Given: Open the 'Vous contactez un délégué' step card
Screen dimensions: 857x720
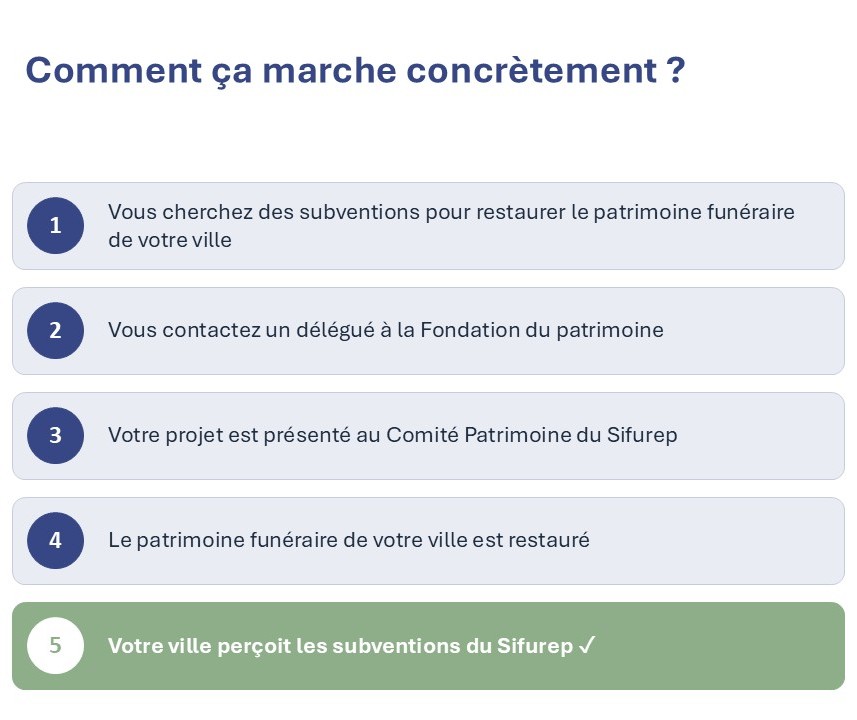Looking at the screenshot, I should pyautogui.click(x=428, y=331).
